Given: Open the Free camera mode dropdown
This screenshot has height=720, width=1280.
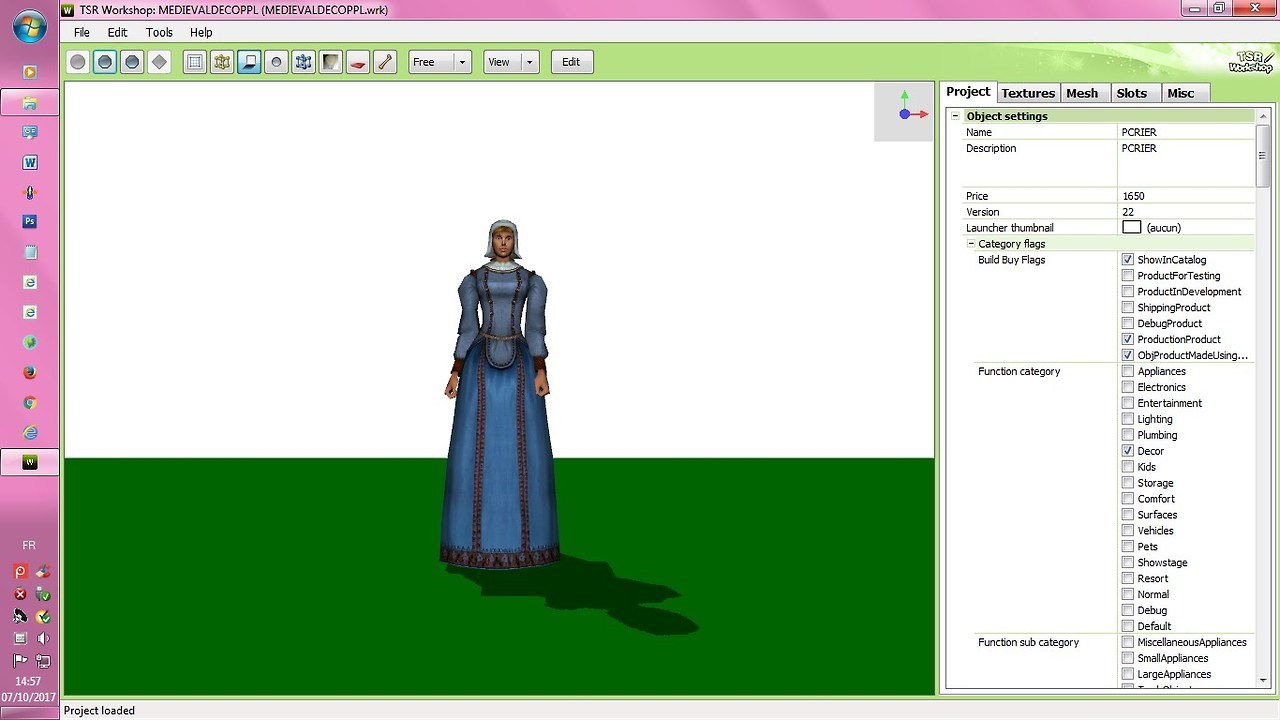Looking at the screenshot, I should pyautogui.click(x=462, y=62).
